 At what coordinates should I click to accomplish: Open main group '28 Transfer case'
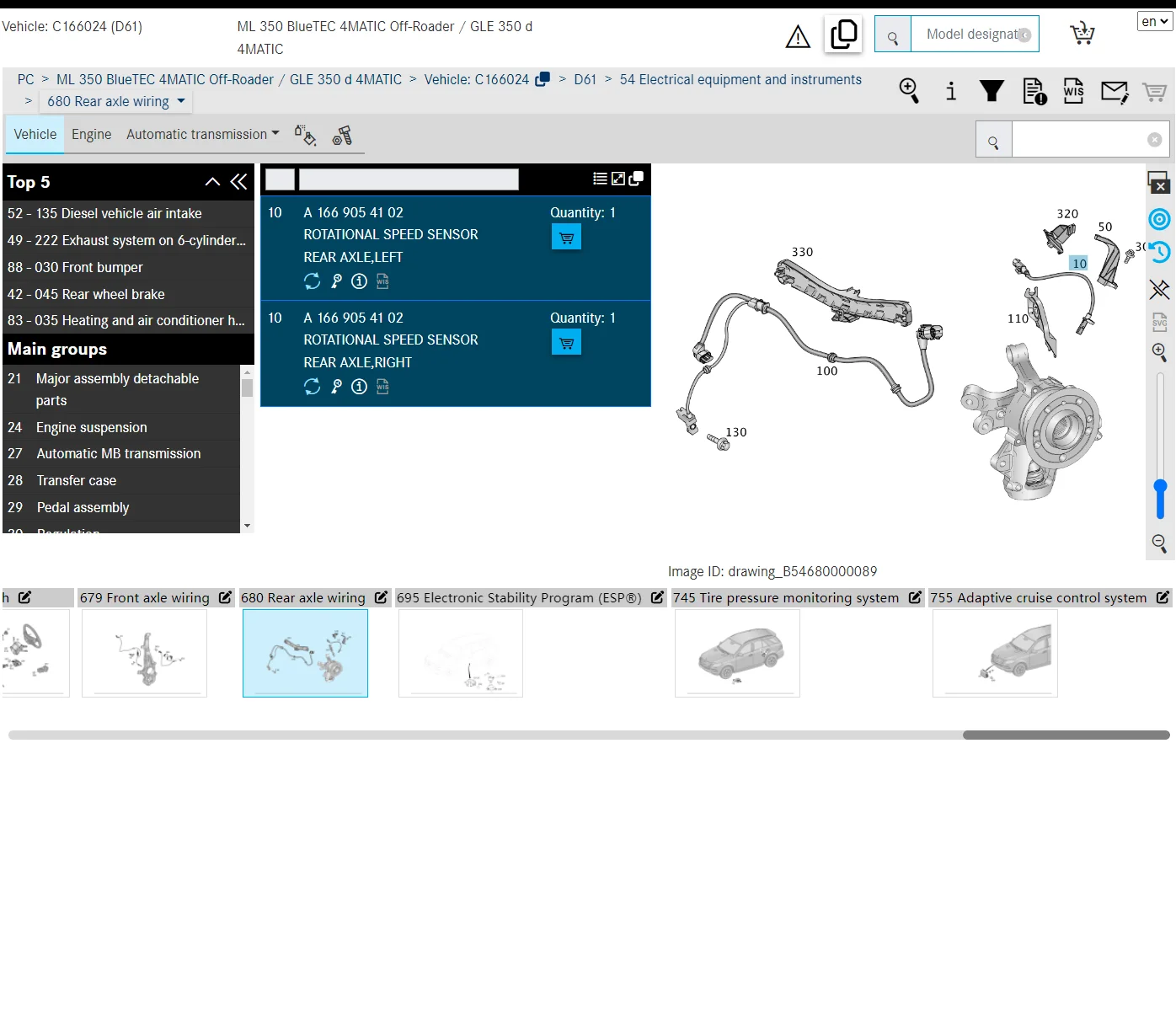pos(121,481)
